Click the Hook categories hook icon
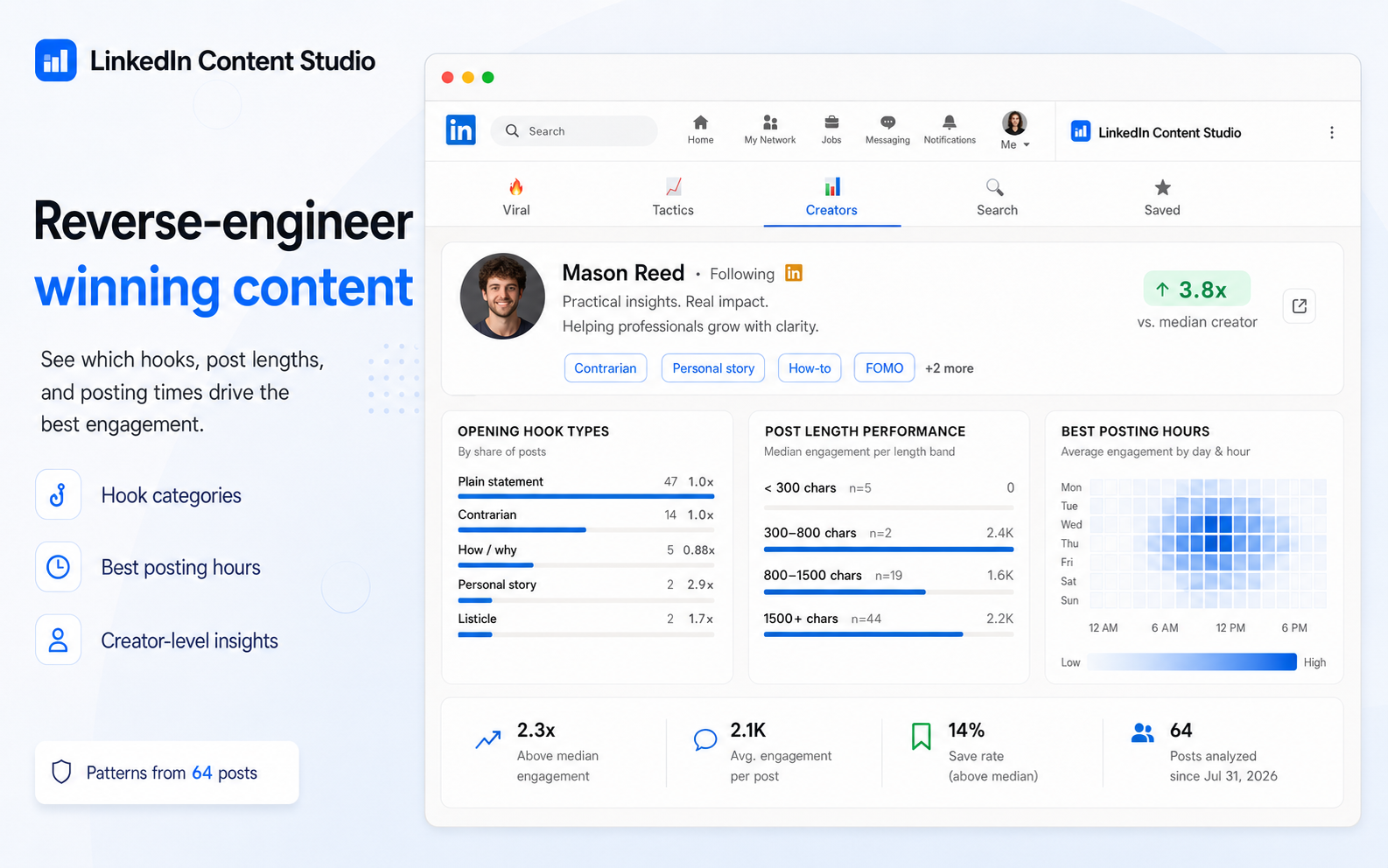This screenshot has width=1388, height=868. point(58,494)
